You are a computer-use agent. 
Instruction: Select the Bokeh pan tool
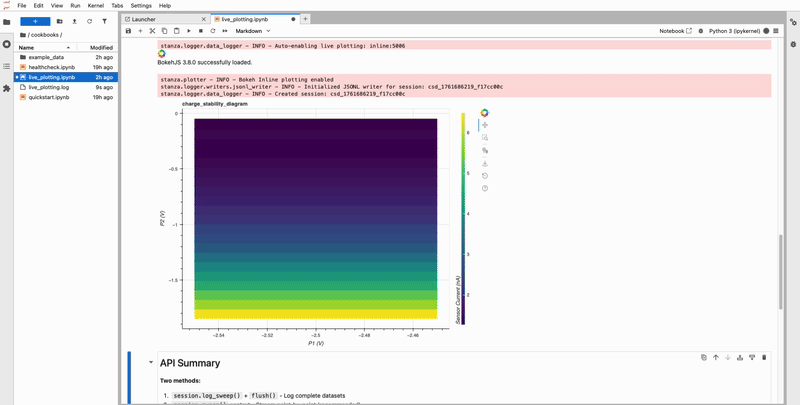tap(485, 125)
